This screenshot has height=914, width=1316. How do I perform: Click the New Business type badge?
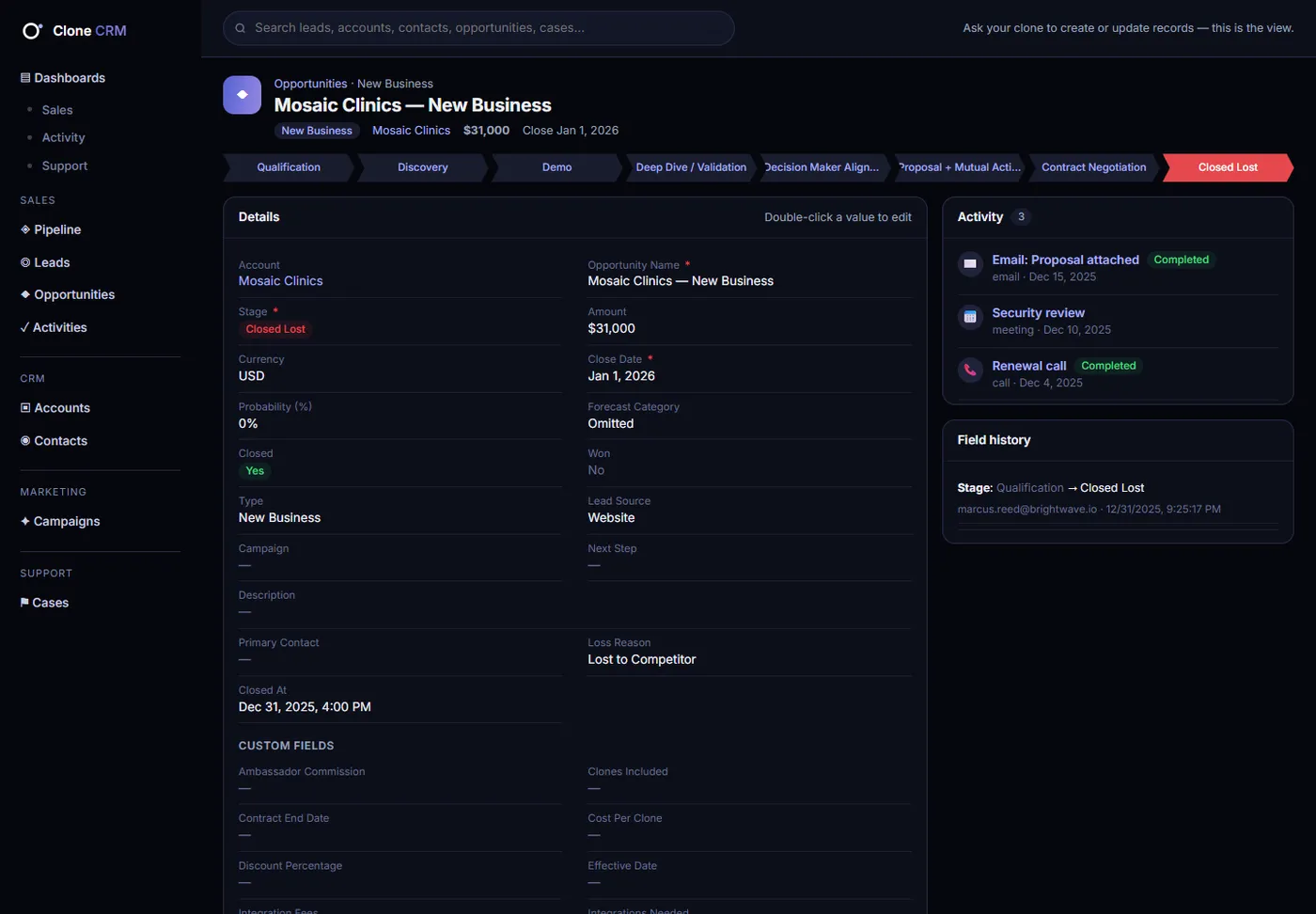317,131
